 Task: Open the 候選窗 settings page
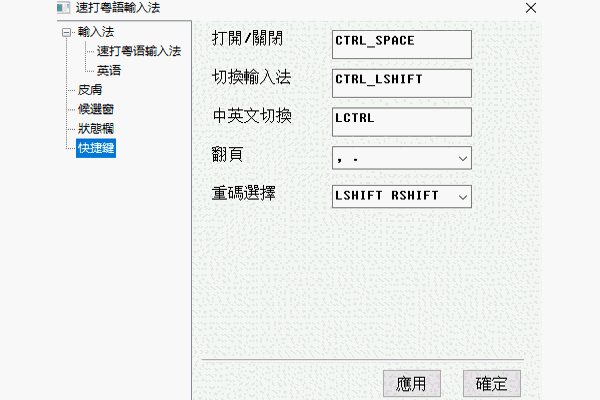(96, 109)
